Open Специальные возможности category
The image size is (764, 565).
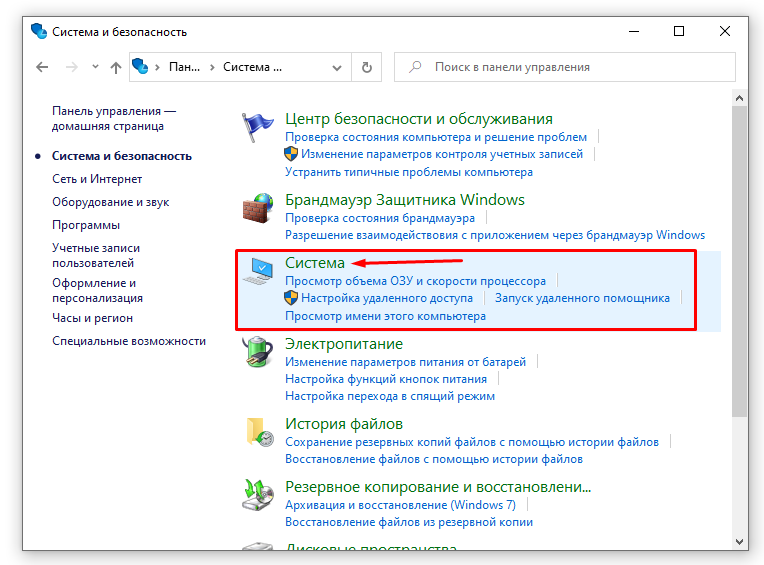129,341
